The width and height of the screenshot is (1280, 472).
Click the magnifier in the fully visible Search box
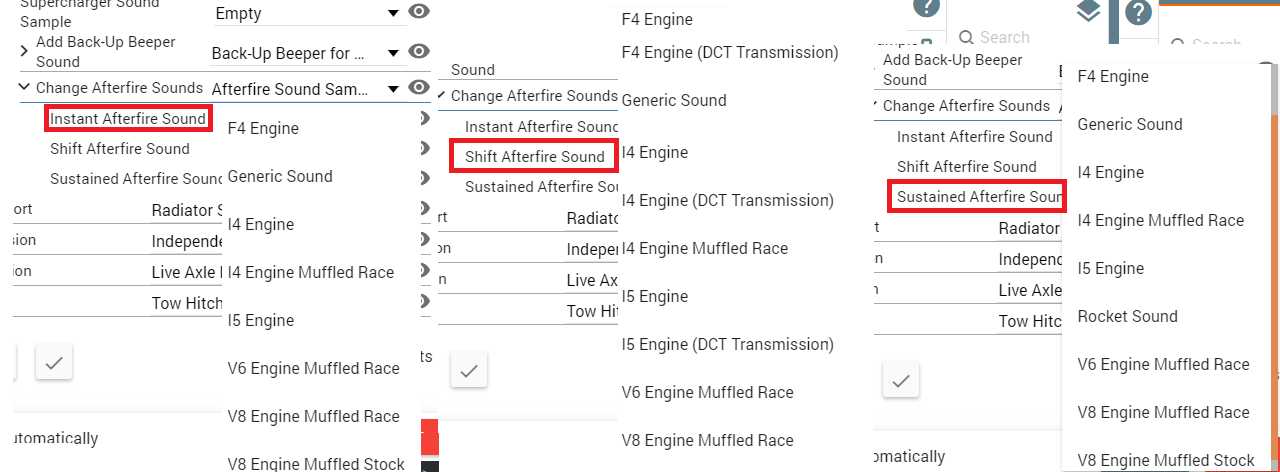(x=966, y=38)
